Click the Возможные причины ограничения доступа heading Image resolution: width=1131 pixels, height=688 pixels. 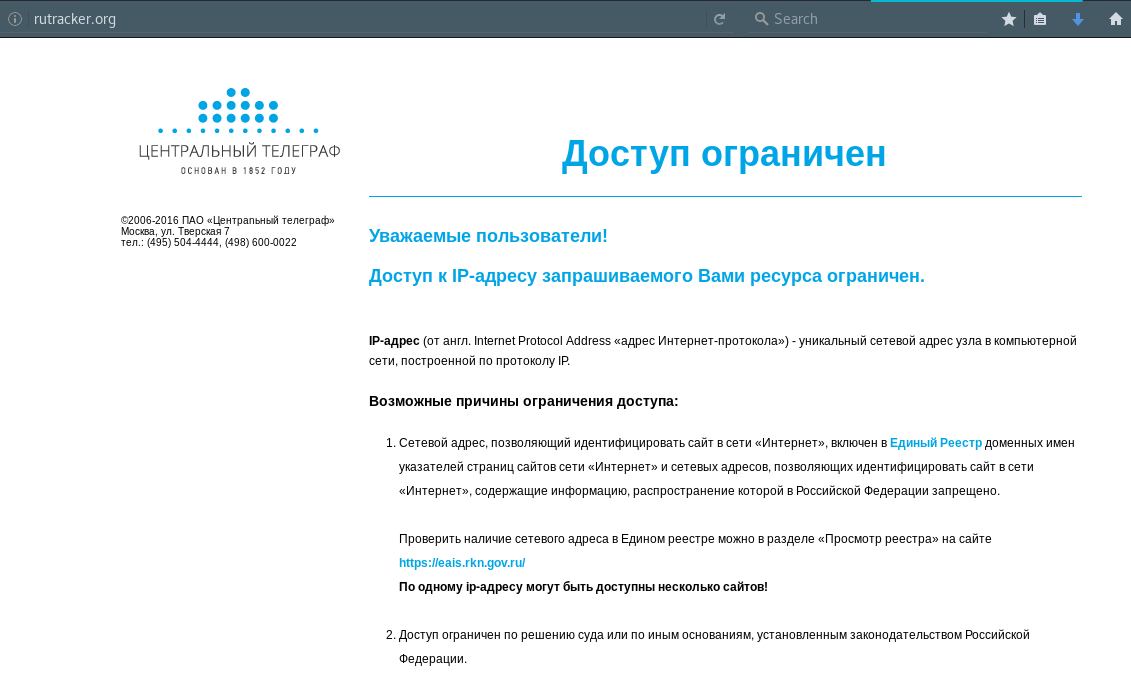click(x=523, y=401)
